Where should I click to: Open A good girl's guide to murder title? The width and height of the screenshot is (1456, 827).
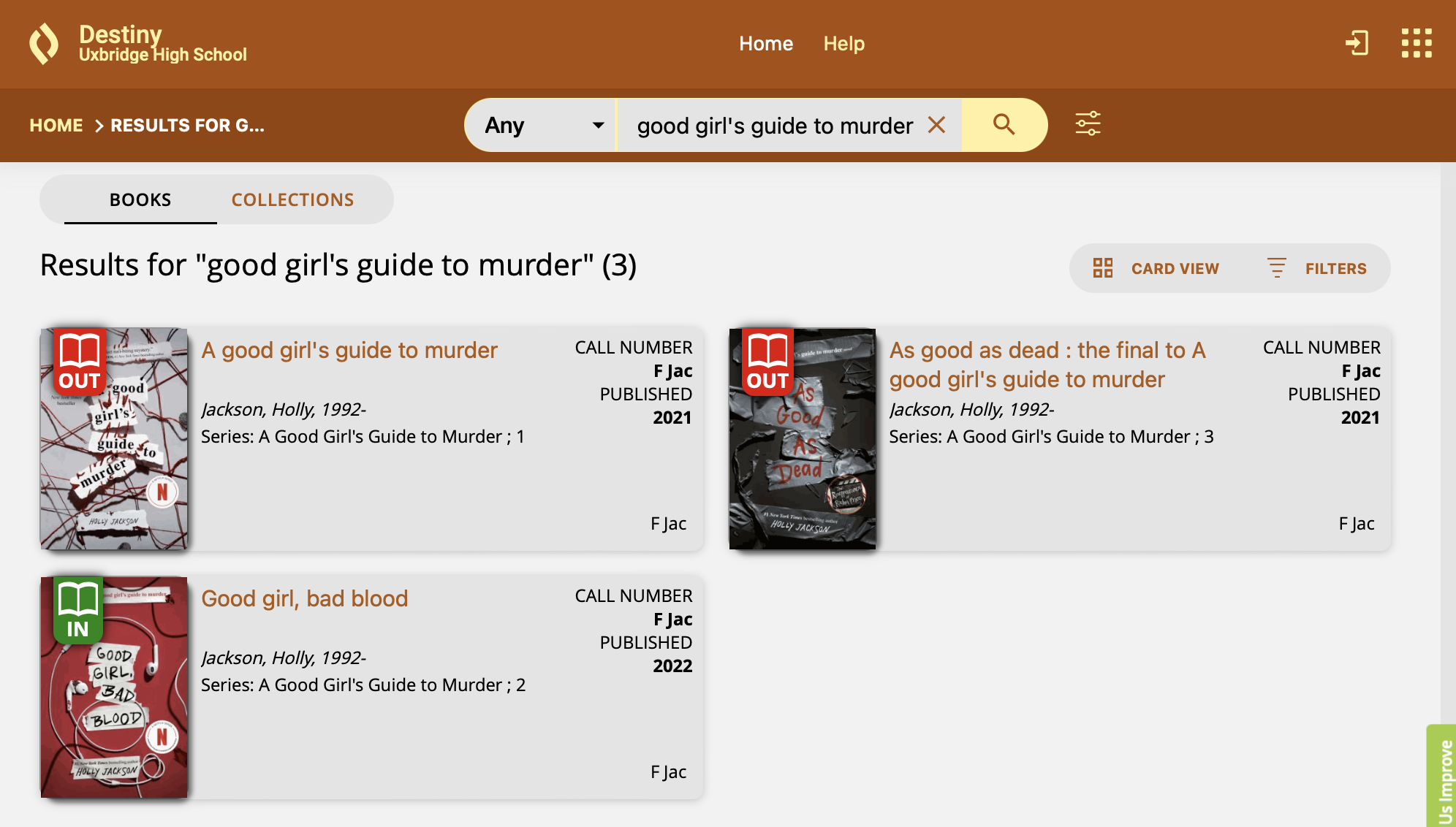(349, 351)
